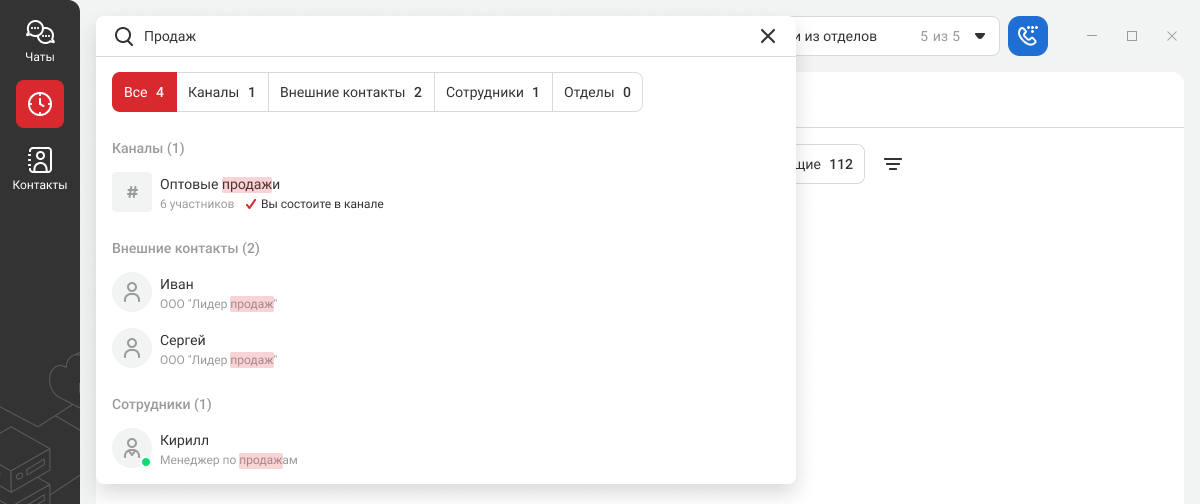Open the call history clock icon
This screenshot has height=504, width=1200.
click(40, 104)
